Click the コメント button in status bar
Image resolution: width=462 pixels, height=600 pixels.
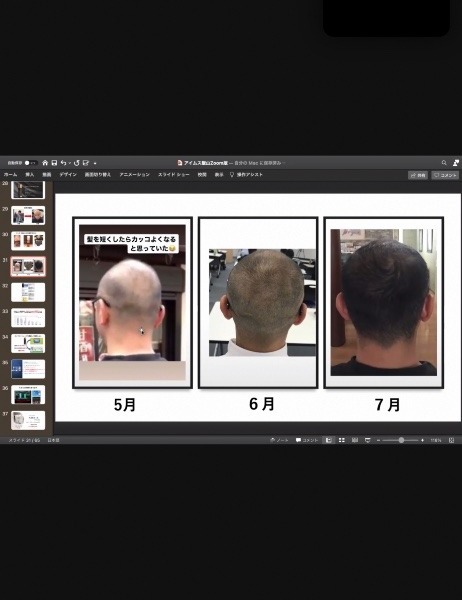[307, 440]
